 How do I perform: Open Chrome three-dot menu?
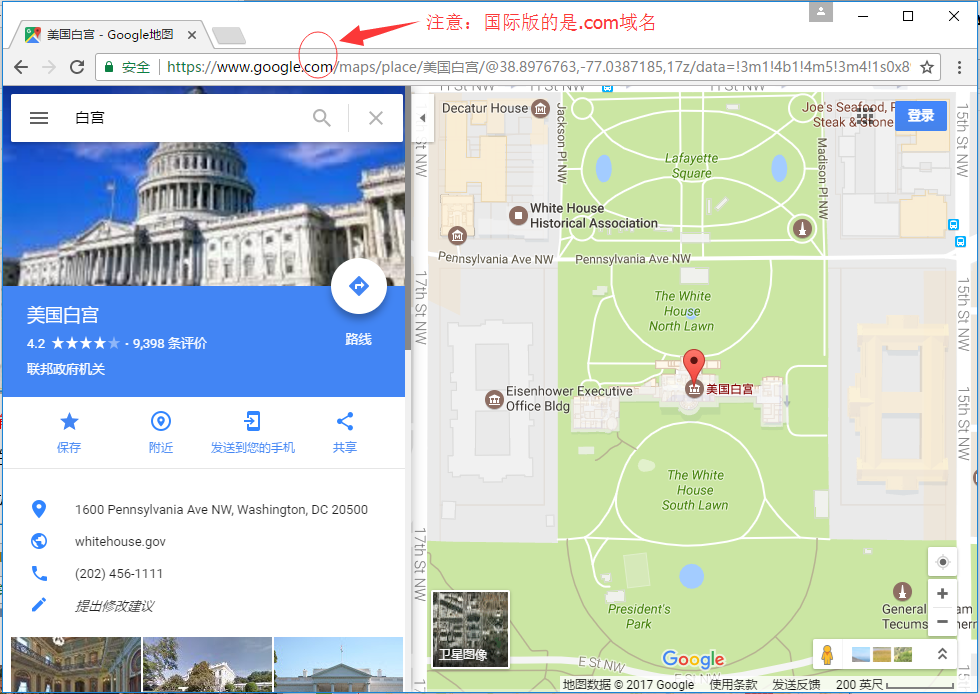pyautogui.click(x=959, y=67)
